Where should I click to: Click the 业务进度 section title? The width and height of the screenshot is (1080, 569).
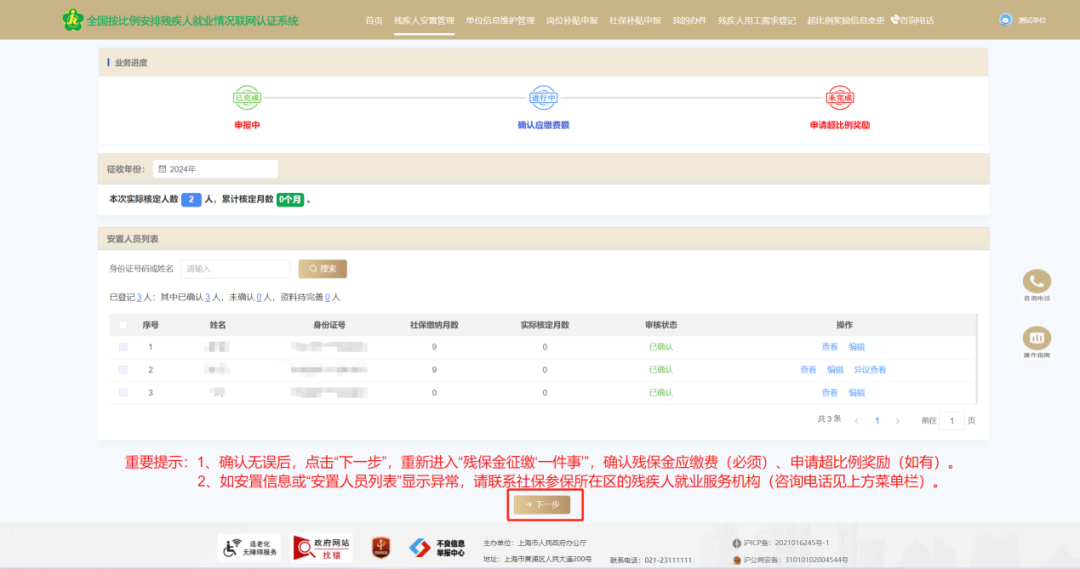click(x=131, y=63)
